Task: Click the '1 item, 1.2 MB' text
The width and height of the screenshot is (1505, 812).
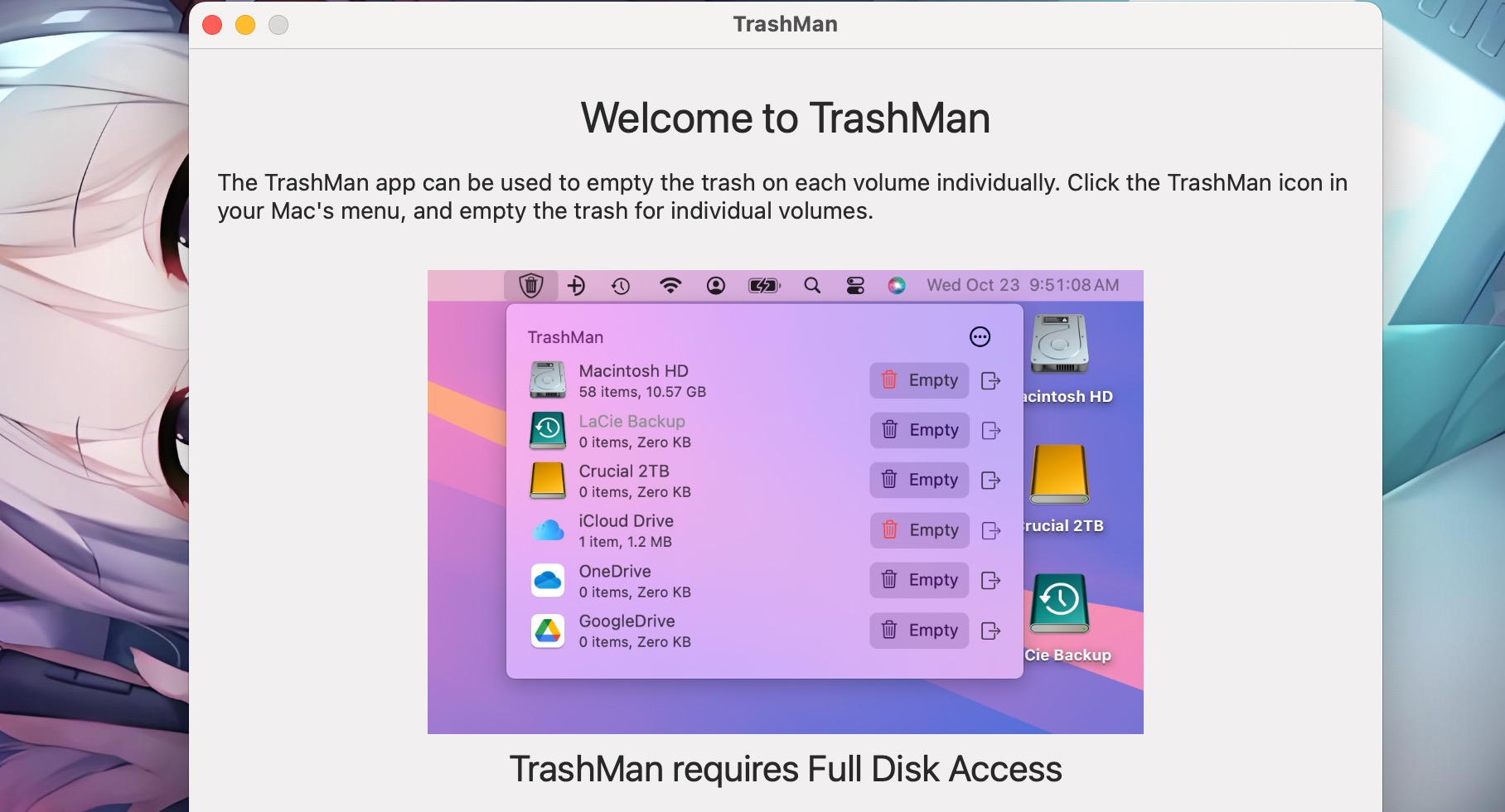Action: click(x=625, y=542)
